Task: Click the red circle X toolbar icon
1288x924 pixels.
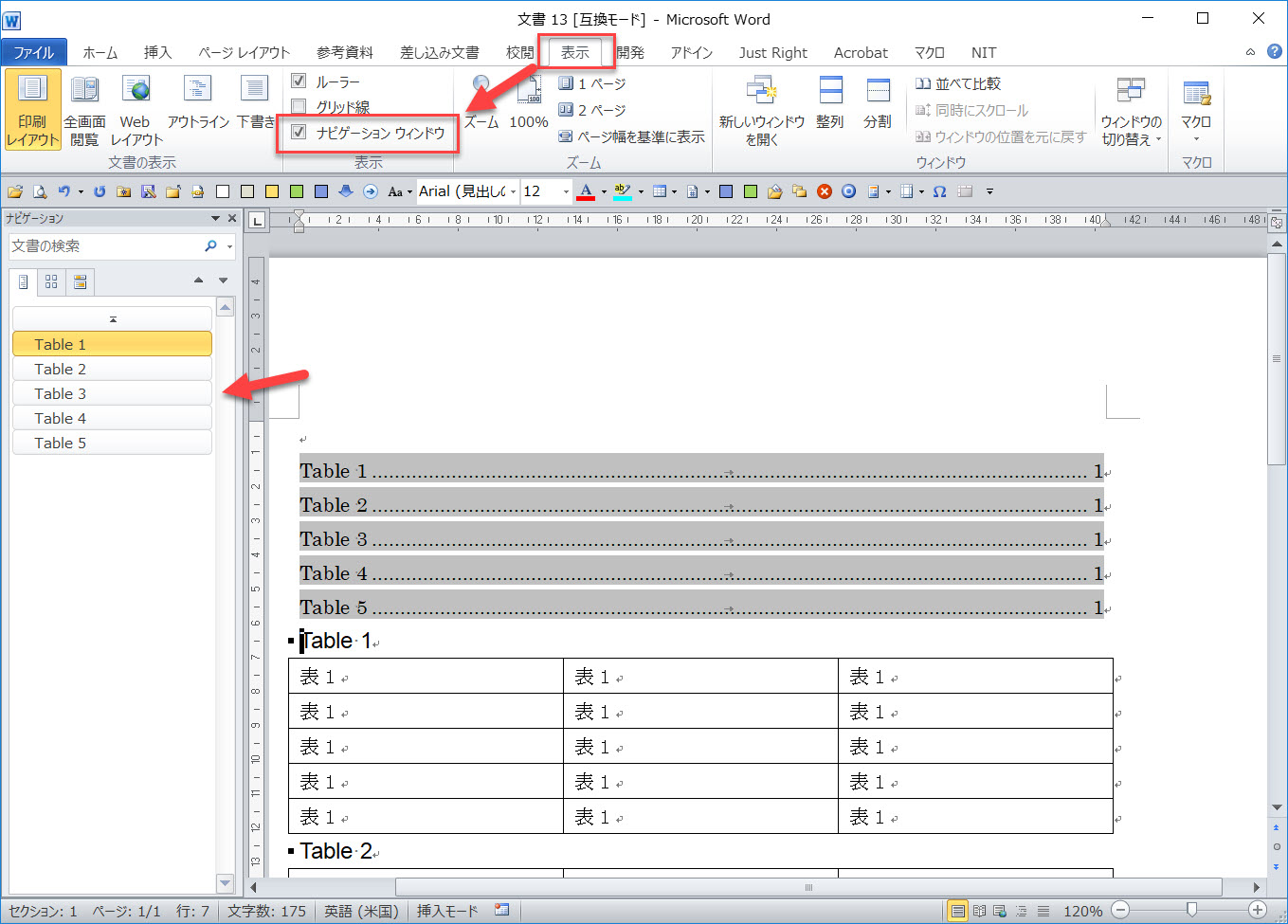Action: tap(825, 191)
